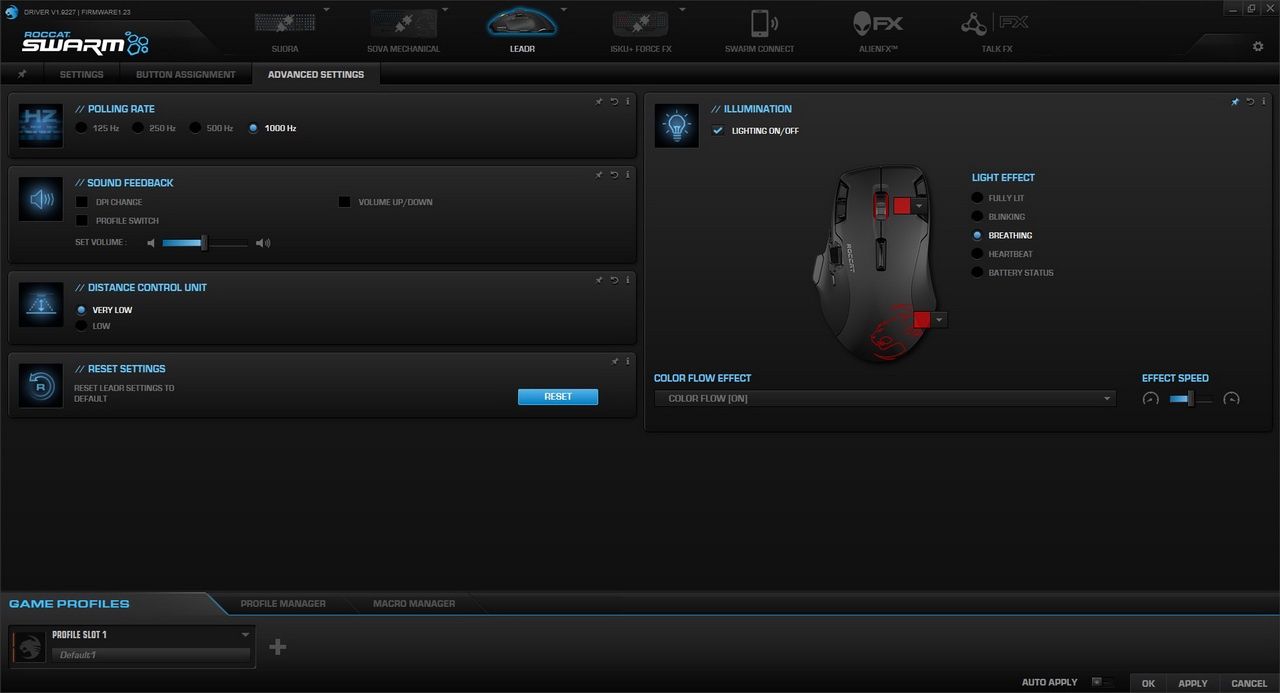The width and height of the screenshot is (1280, 693).
Task: Reset the Polling Rate panel values
Action: tap(614, 101)
